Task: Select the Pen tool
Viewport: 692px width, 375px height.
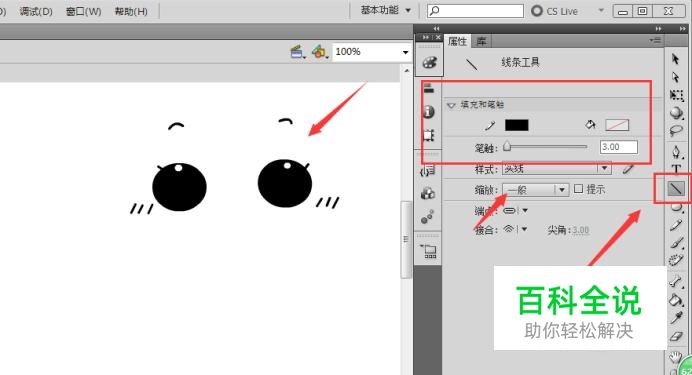Action: (x=676, y=151)
